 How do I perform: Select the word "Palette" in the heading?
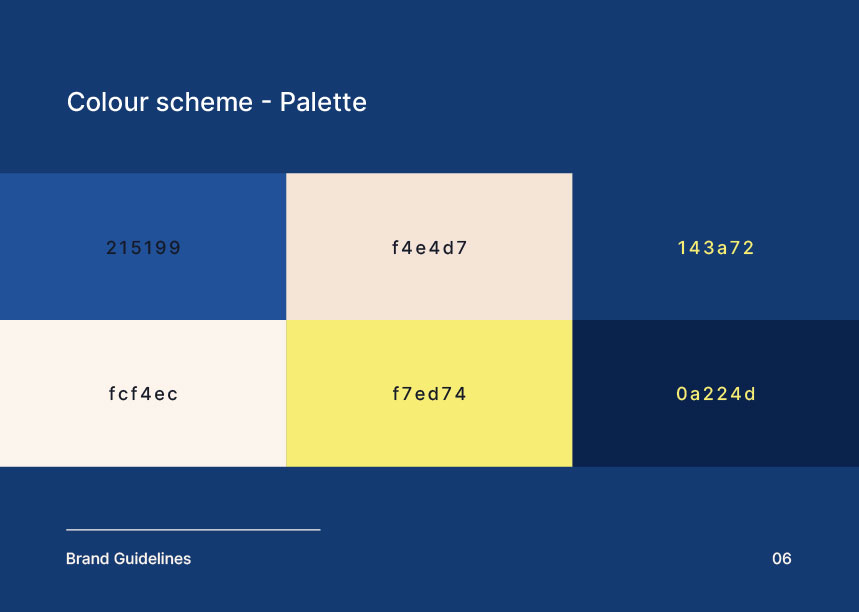coord(323,102)
